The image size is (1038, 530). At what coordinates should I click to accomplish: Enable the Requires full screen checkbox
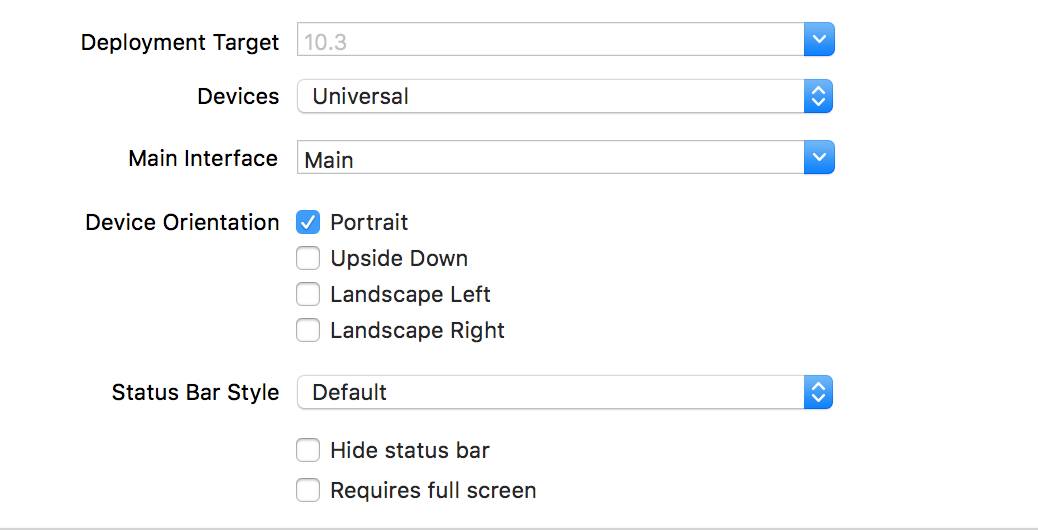[x=308, y=491]
